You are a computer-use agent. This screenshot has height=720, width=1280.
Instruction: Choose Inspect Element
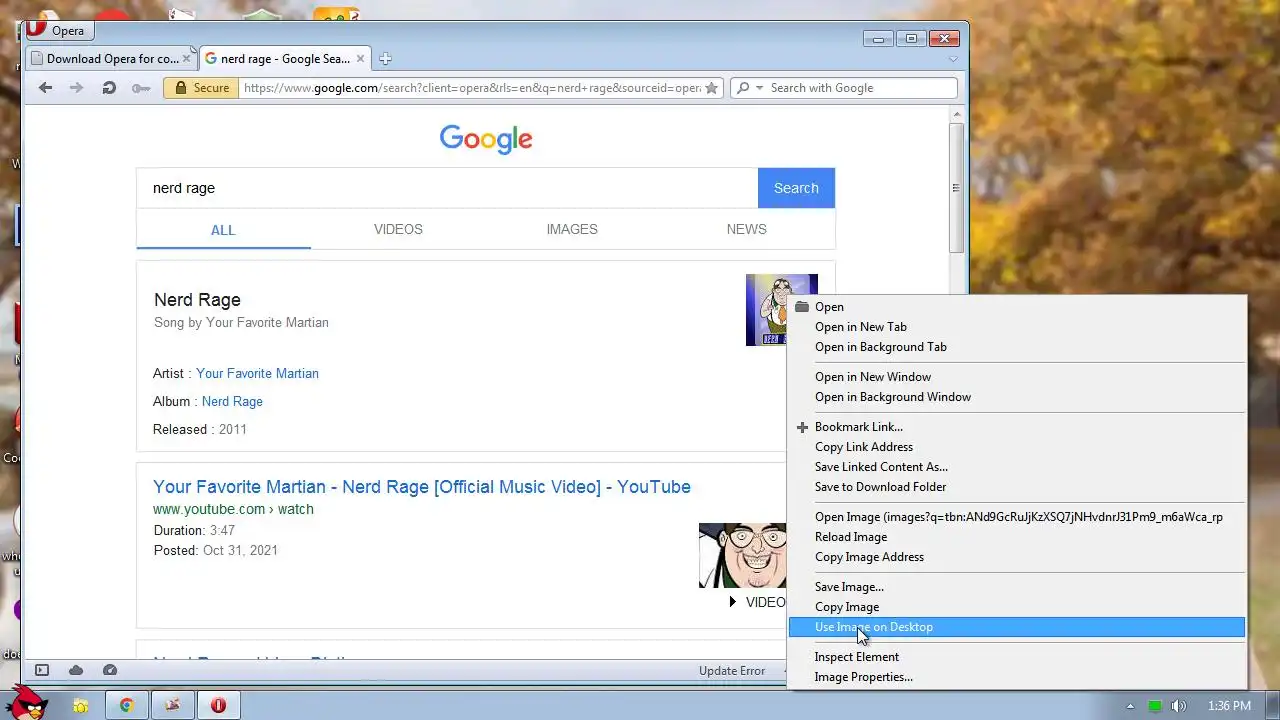1017,657
